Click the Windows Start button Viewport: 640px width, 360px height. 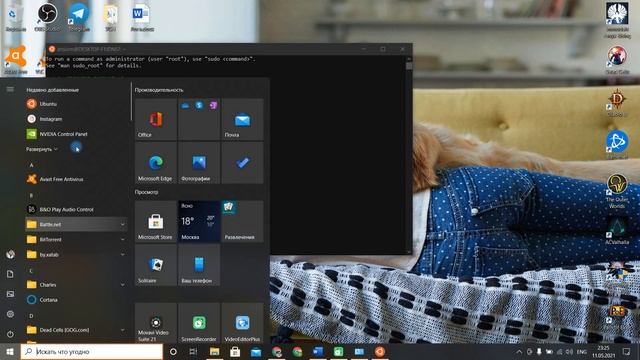[x=10, y=351]
